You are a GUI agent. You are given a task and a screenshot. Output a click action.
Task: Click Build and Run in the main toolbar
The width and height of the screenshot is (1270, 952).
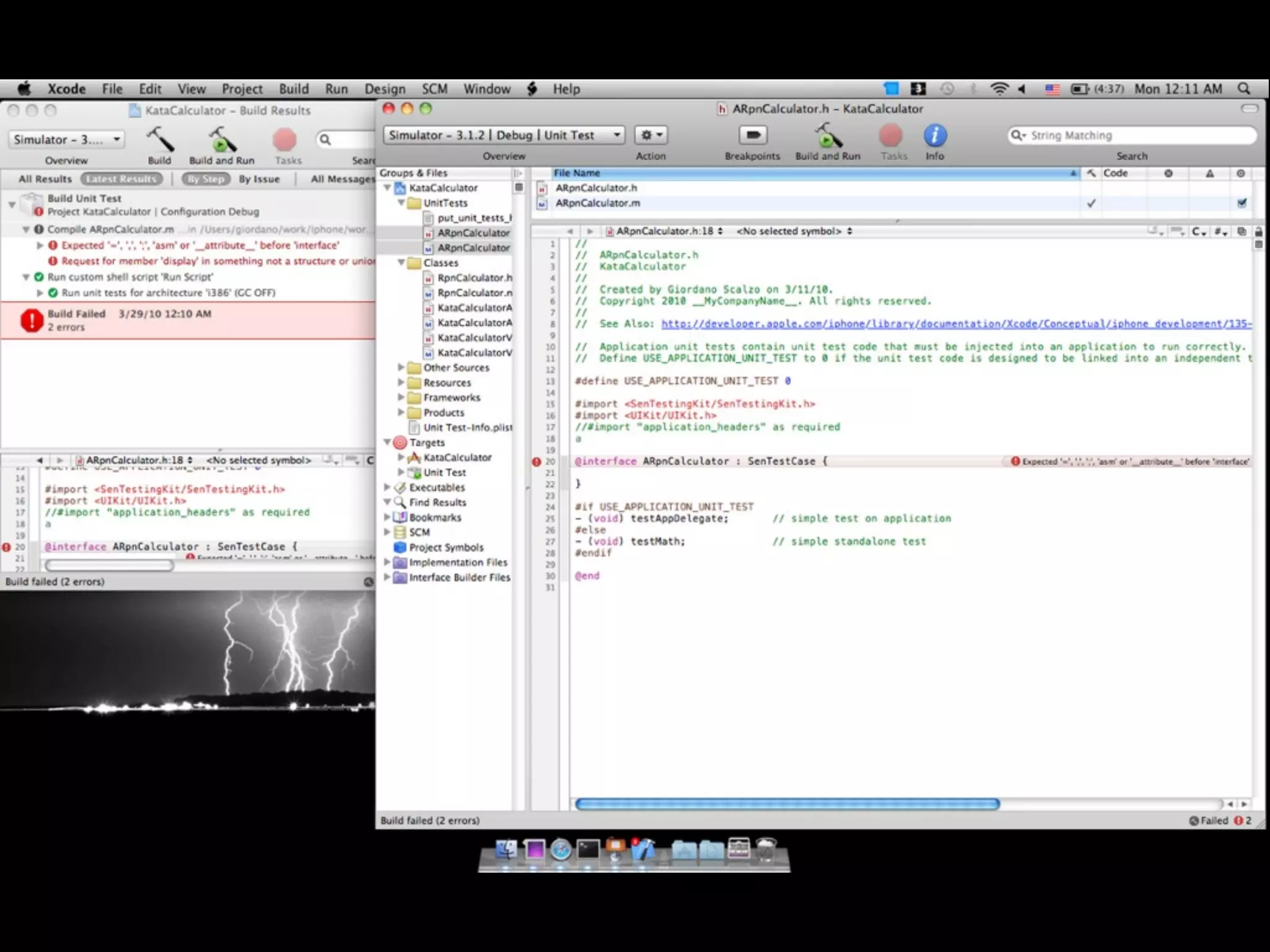coord(827,138)
